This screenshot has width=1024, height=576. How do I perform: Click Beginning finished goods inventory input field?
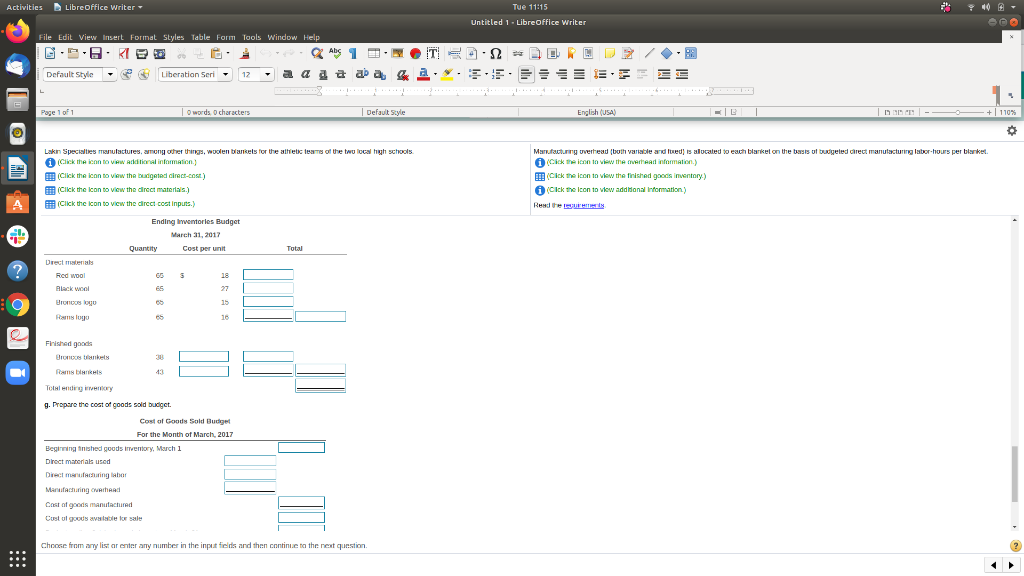[x=301, y=447]
